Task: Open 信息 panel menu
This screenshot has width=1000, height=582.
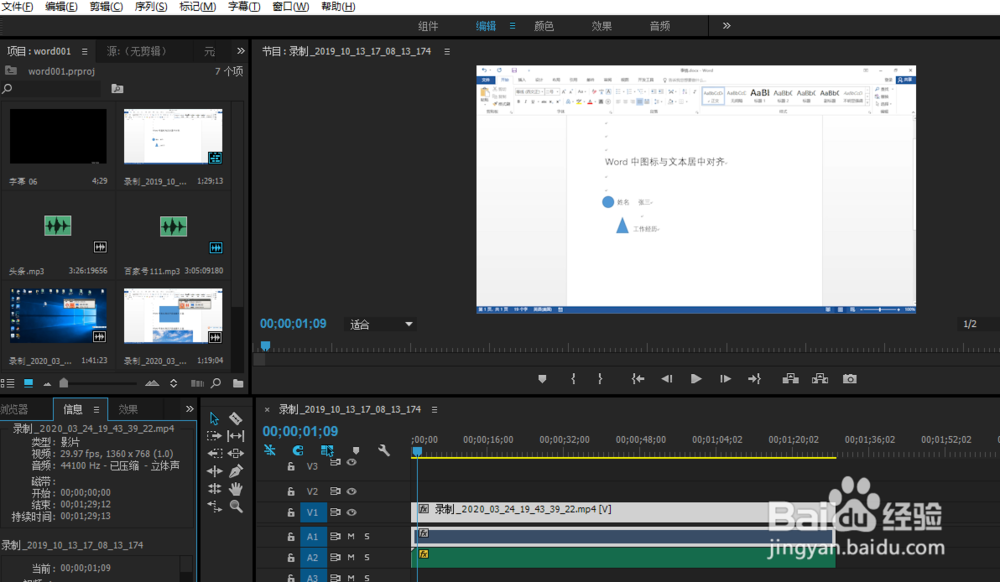Action: pyautogui.click(x=96, y=409)
